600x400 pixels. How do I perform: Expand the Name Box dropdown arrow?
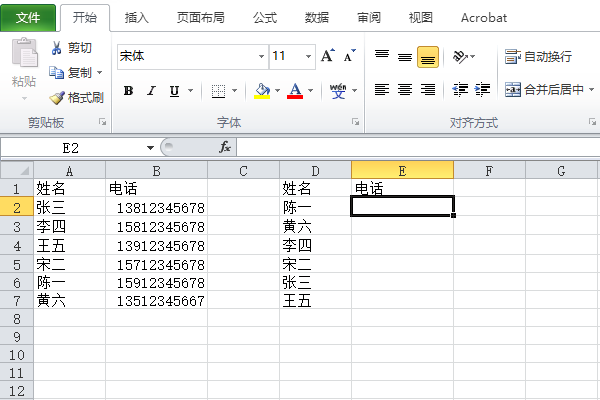[150, 148]
